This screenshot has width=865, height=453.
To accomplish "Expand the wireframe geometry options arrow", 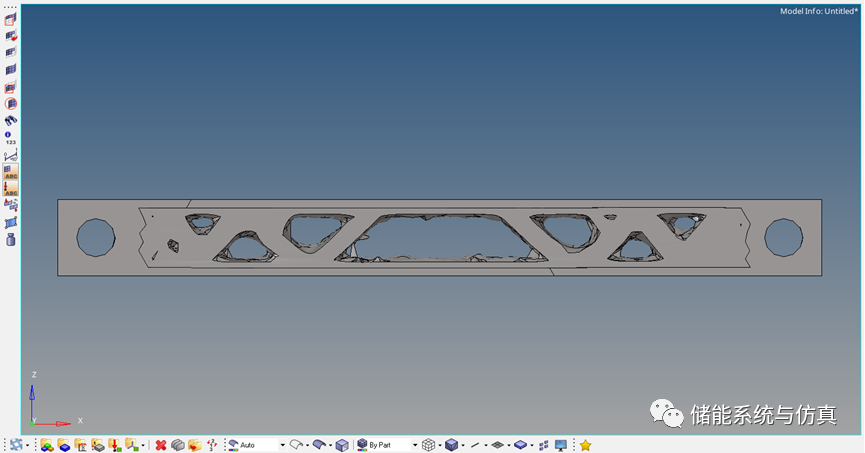I will click(x=307, y=445).
